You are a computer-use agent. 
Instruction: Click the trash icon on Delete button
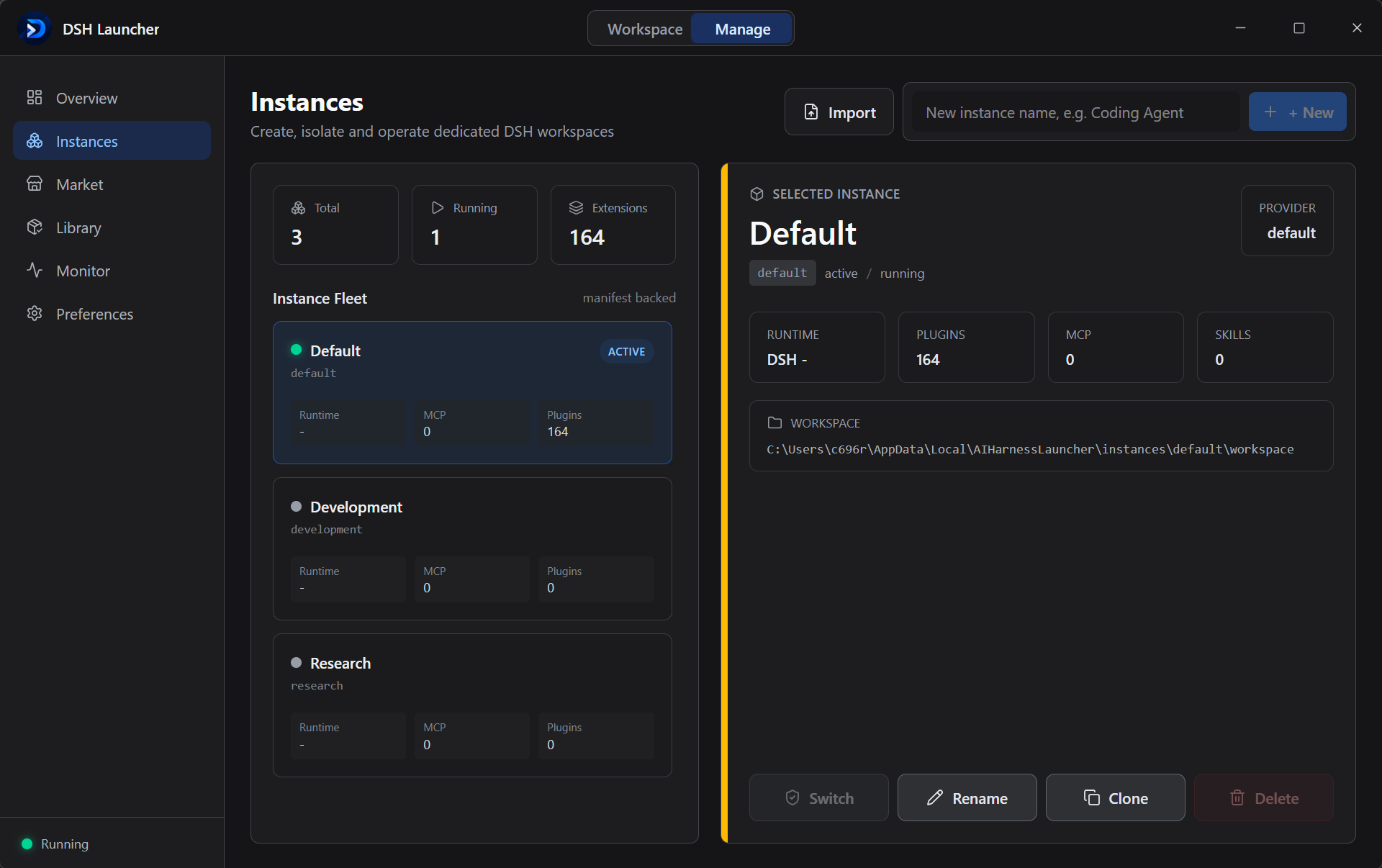click(x=1237, y=797)
